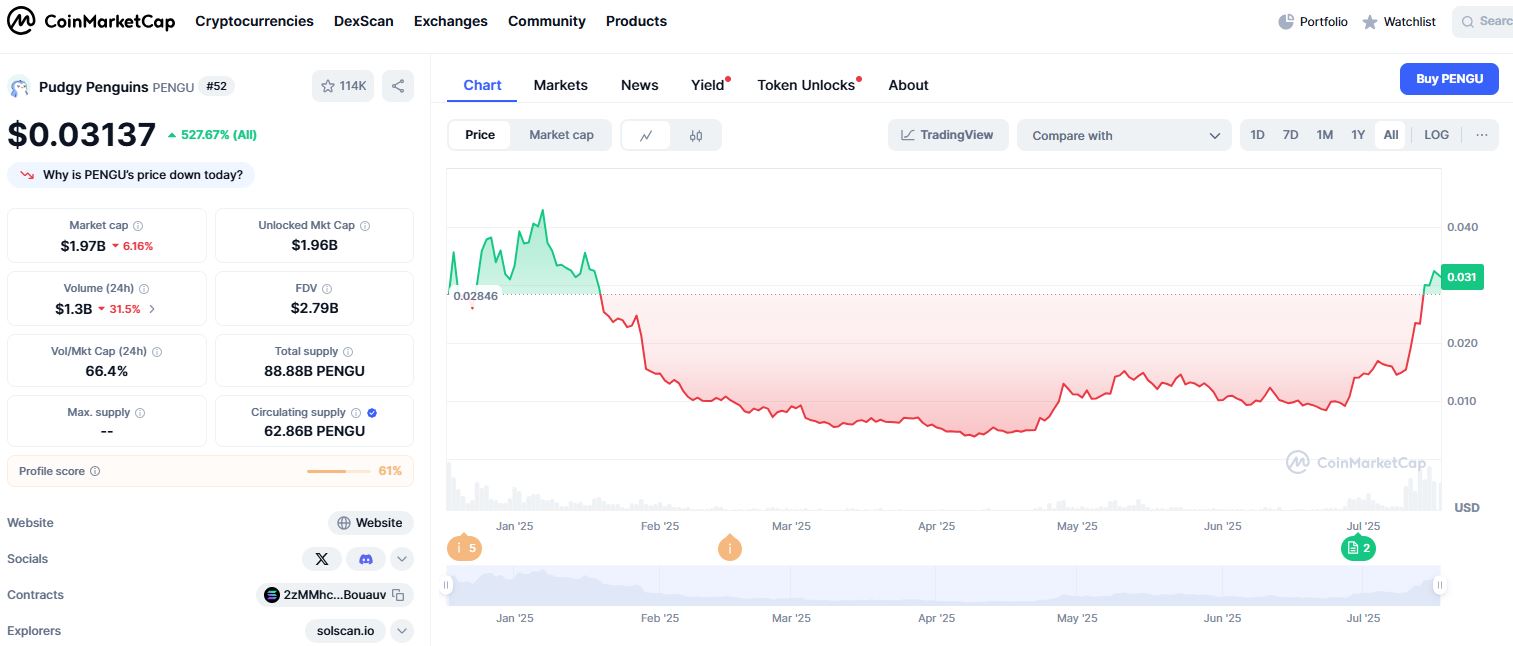
Task: Click the Max. supply info icon
Action: (x=139, y=413)
